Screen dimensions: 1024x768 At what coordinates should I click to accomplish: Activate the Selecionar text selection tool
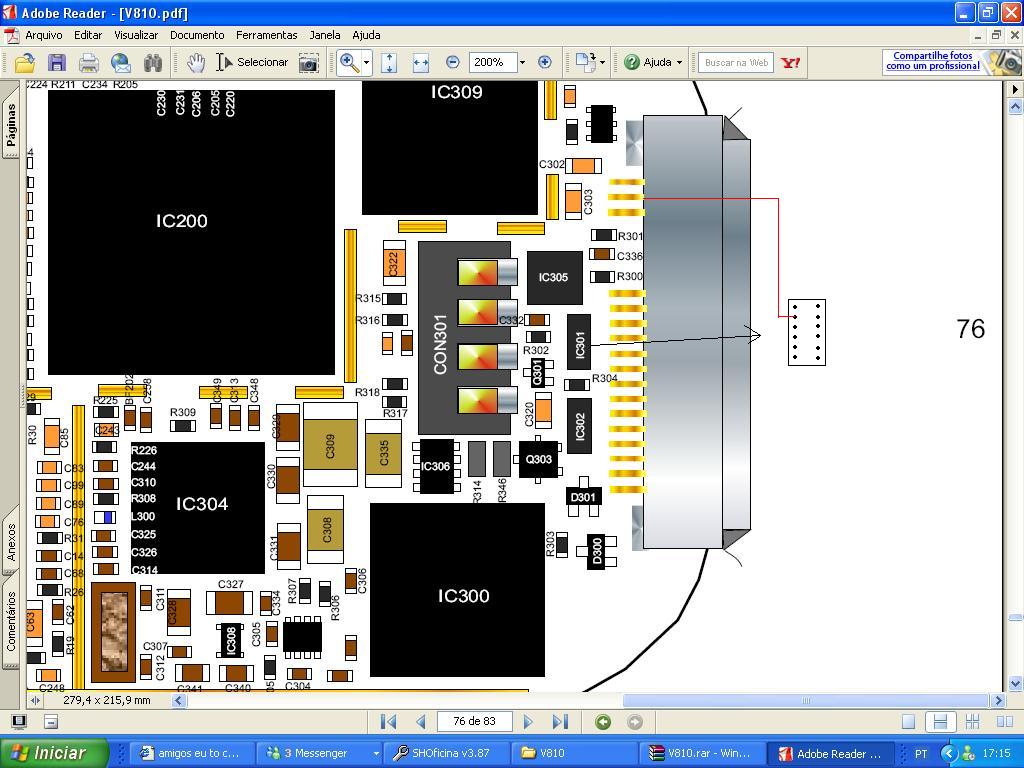click(x=252, y=63)
